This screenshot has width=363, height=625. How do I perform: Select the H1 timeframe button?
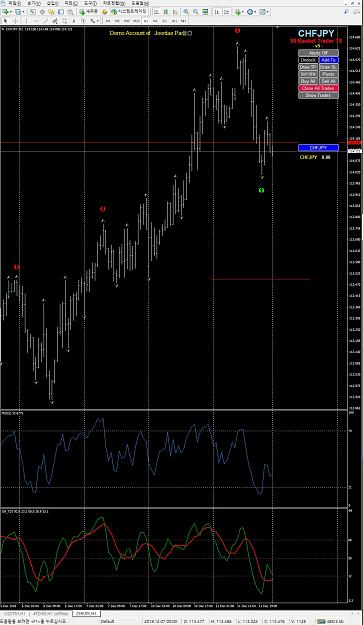coord(146,20)
